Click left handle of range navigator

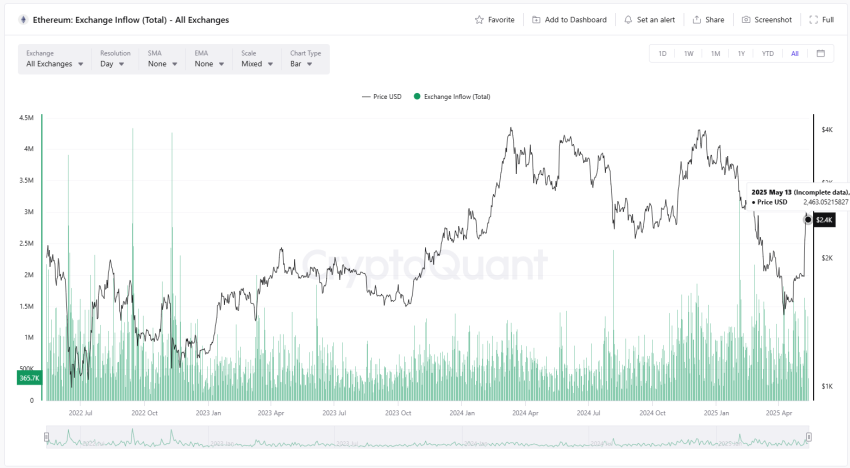pyautogui.click(x=46, y=437)
